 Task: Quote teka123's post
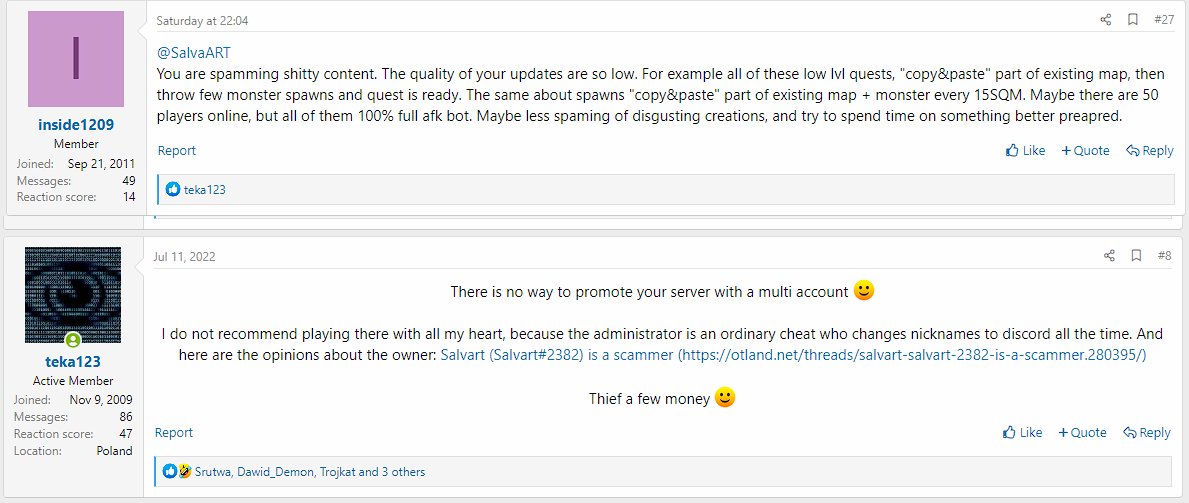pos(1082,433)
